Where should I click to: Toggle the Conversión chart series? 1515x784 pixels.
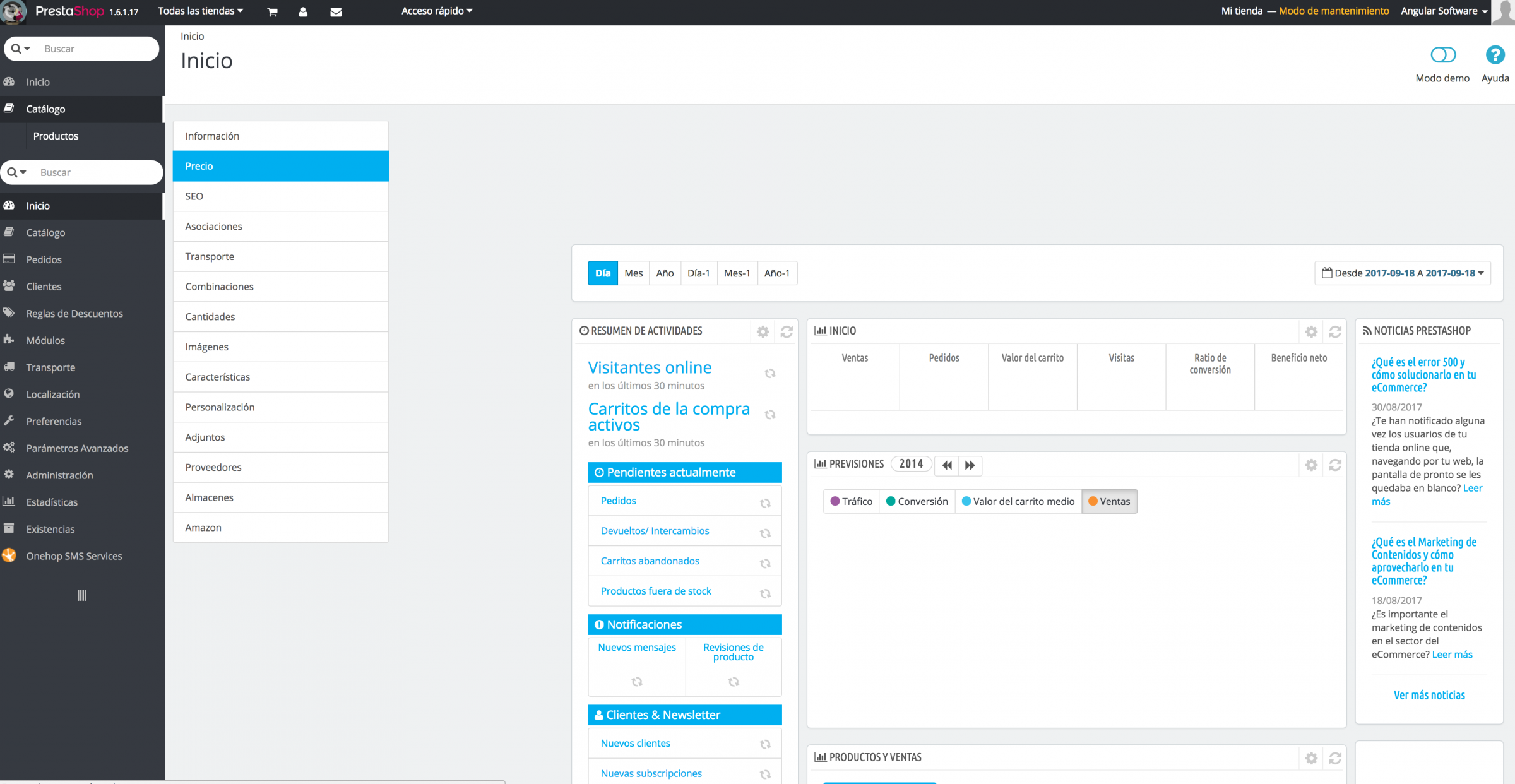(x=917, y=501)
